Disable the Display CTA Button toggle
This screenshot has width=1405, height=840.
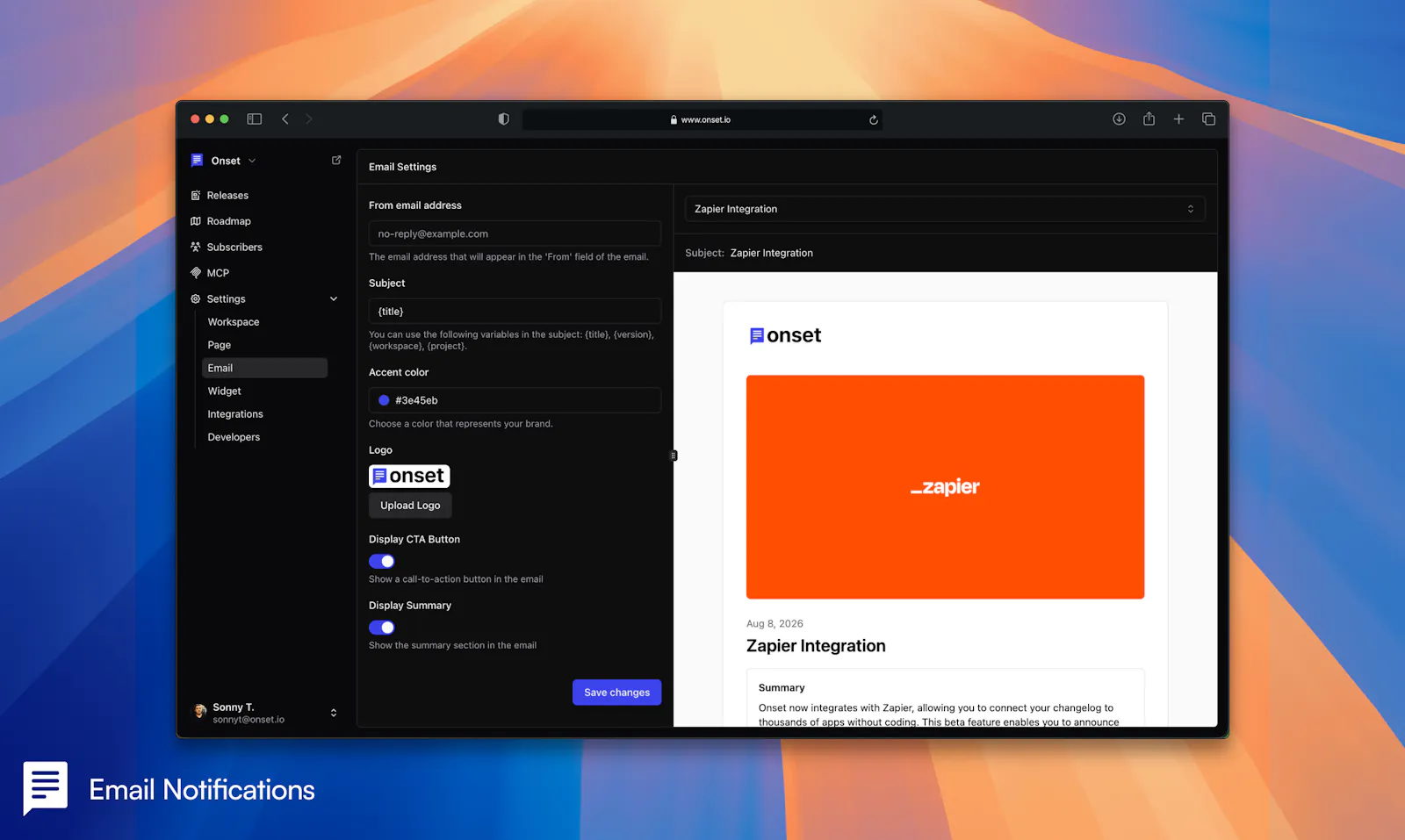coord(382,562)
